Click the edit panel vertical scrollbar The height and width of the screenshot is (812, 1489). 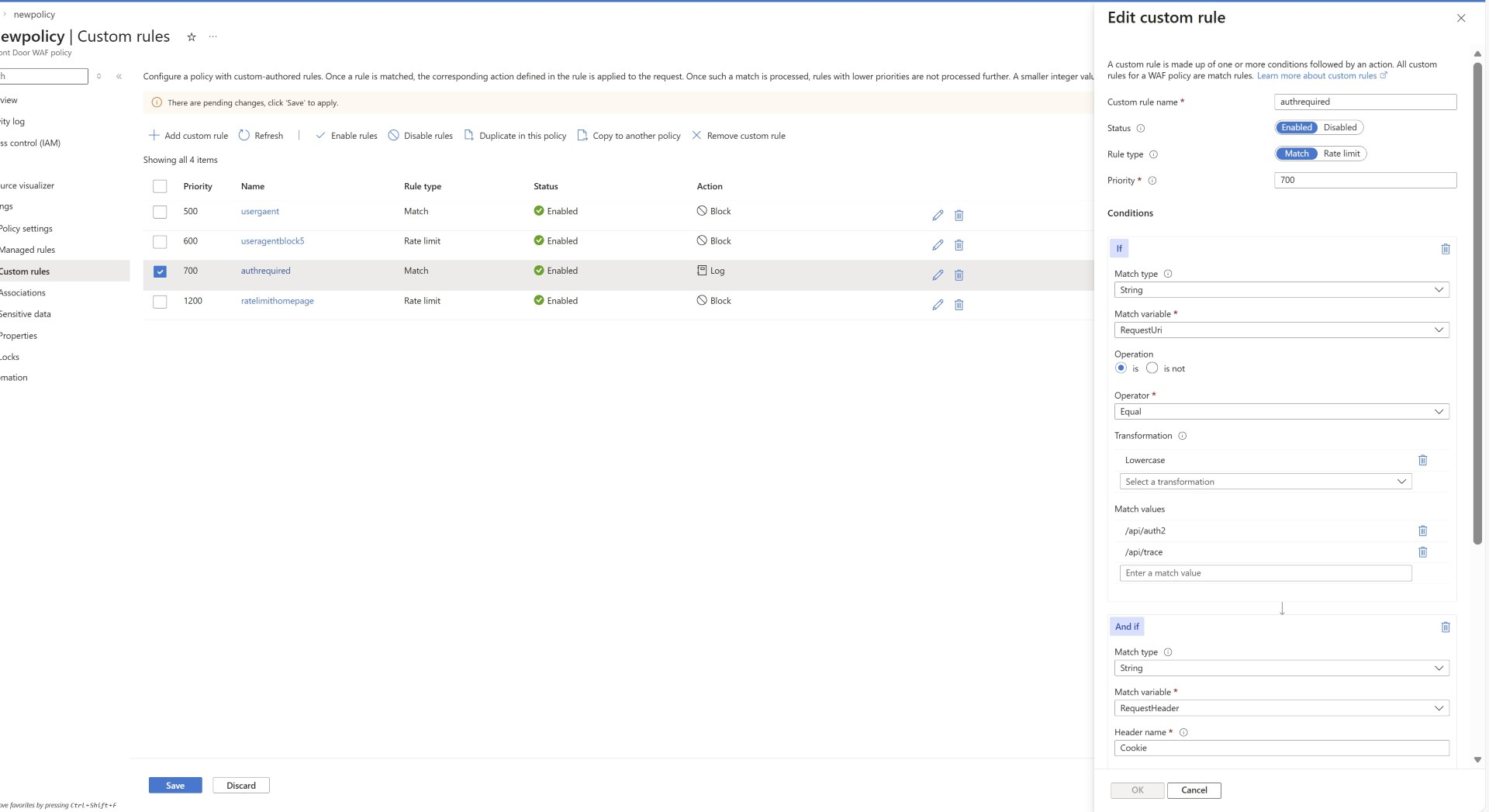[x=1477, y=302]
